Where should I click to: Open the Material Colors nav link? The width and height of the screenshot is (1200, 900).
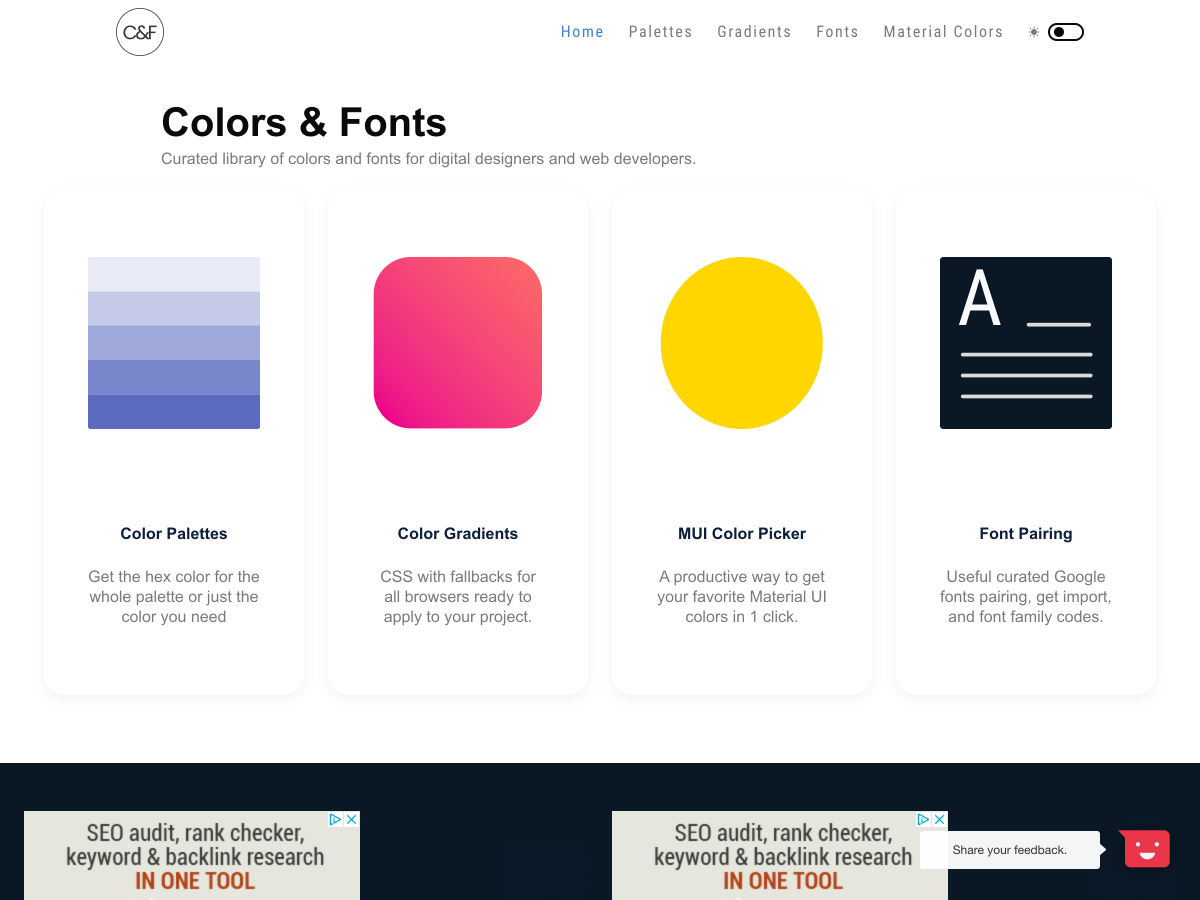pos(943,32)
